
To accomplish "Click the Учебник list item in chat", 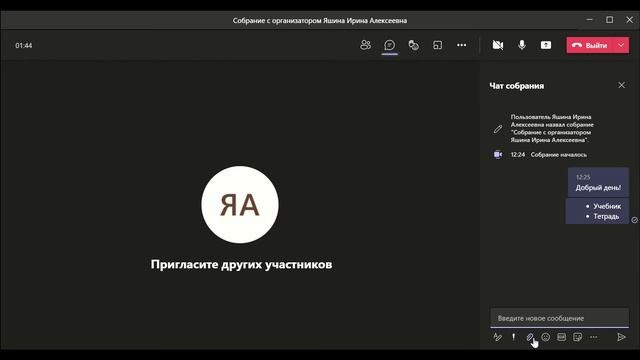I will (x=607, y=206).
